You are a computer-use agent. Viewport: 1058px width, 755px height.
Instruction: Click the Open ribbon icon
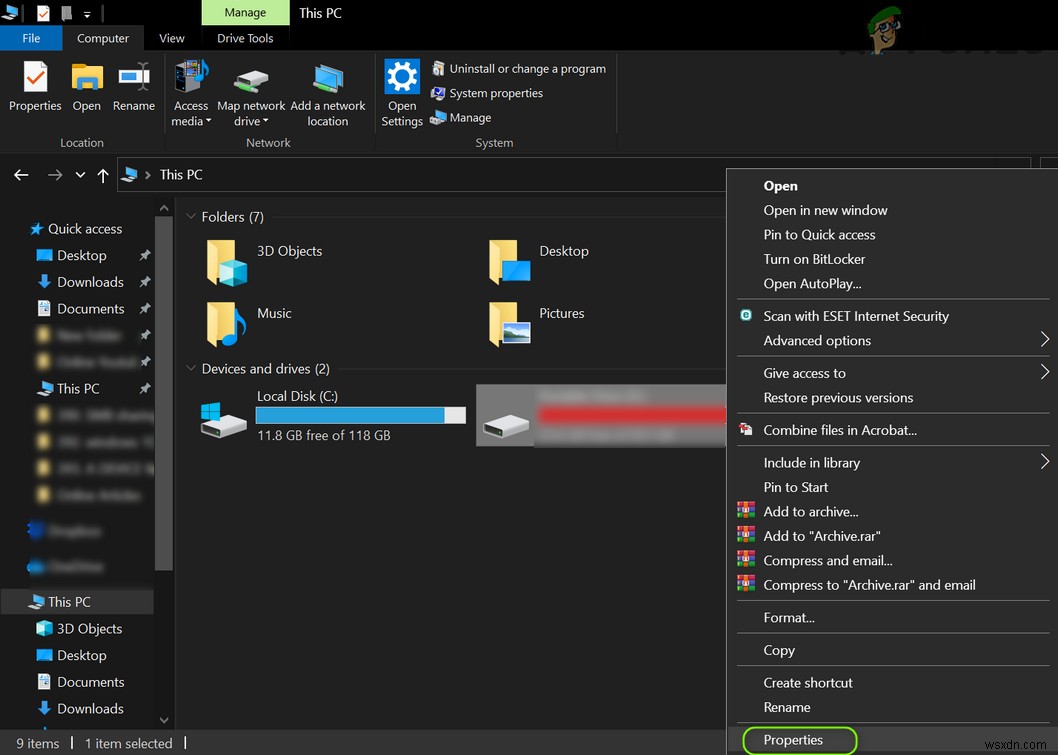(x=87, y=86)
